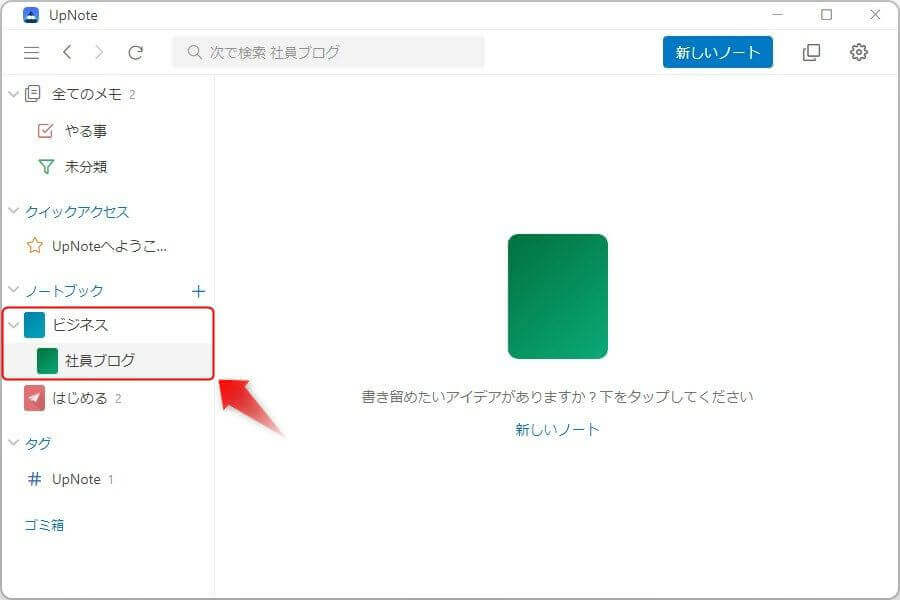Collapse the ビジネス notebook chevron
This screenshot has width=900, height=600.
pos(14,325)
